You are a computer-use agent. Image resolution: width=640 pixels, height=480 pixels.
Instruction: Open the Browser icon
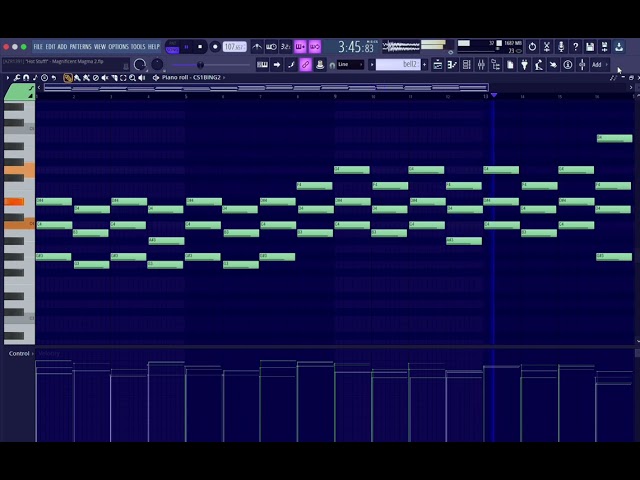point(496,64)
